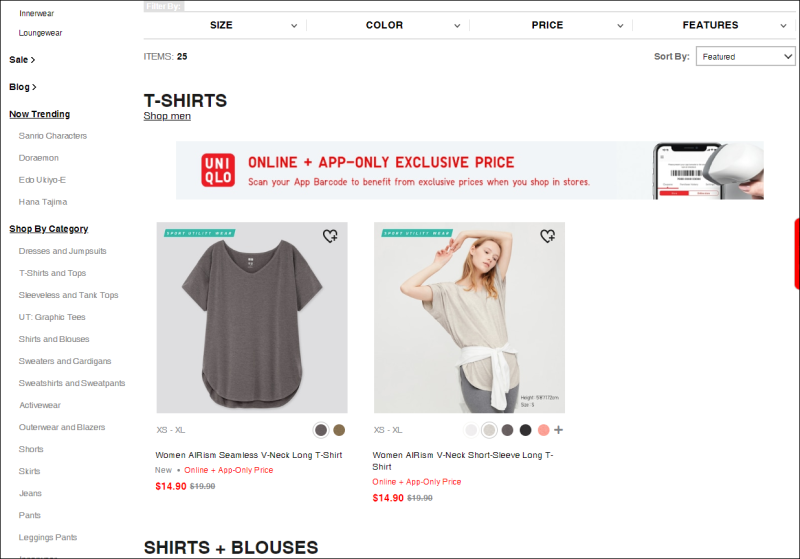Choose black swatch on Short-Sleeve Long T-Shirt
The image size is (800, 559).
tap(526, 430)
